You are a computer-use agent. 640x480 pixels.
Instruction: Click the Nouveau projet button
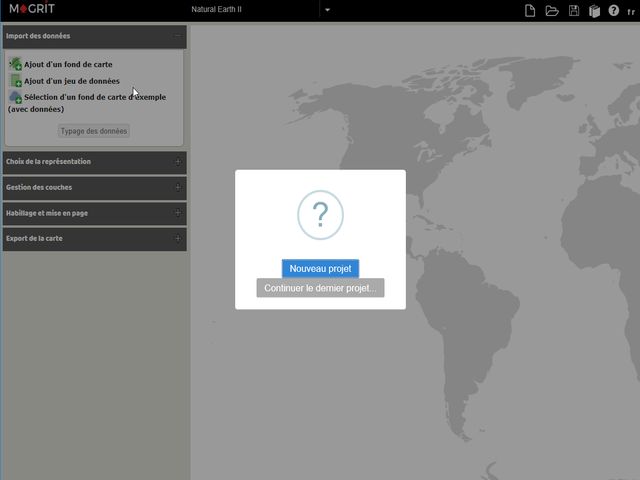(x=320, y=268)
